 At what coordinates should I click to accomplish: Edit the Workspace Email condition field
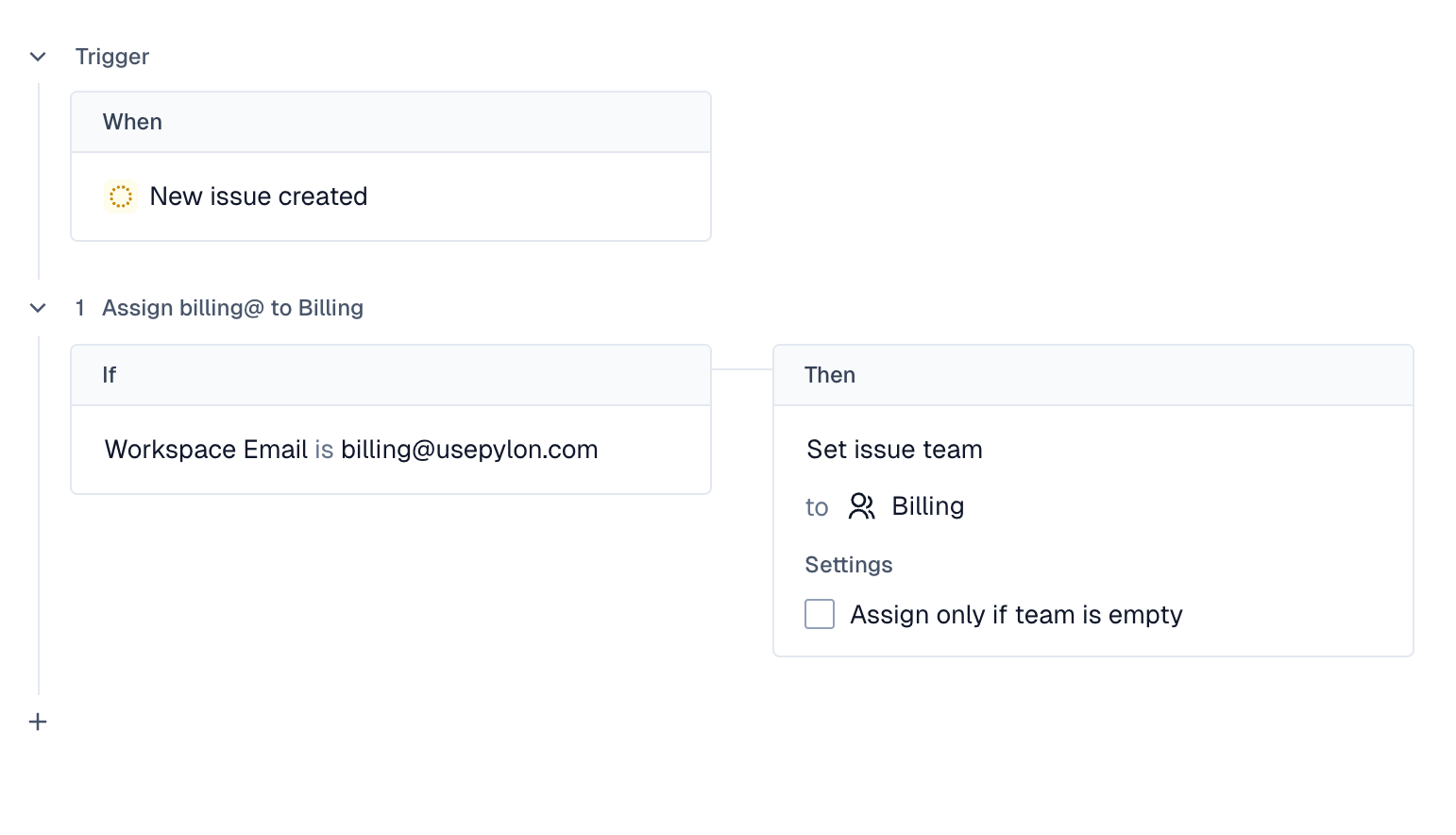(206, 450)
